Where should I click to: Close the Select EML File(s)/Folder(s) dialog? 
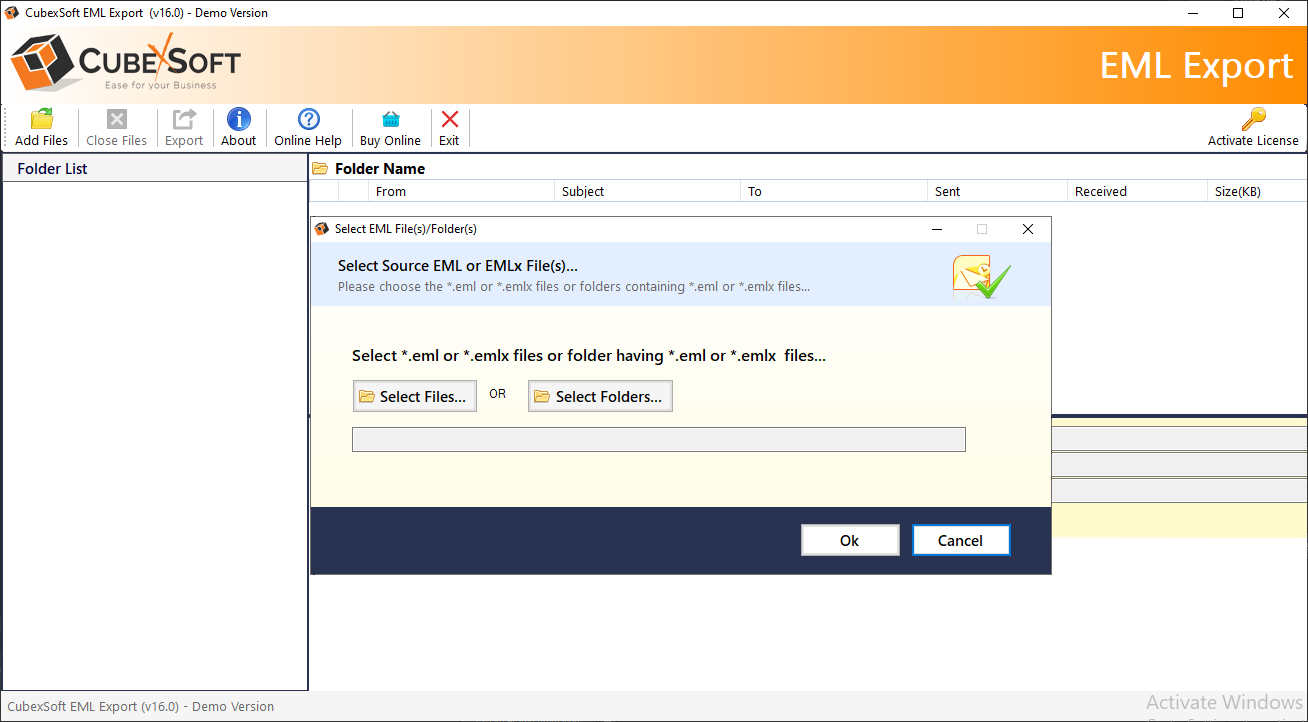1027,229
